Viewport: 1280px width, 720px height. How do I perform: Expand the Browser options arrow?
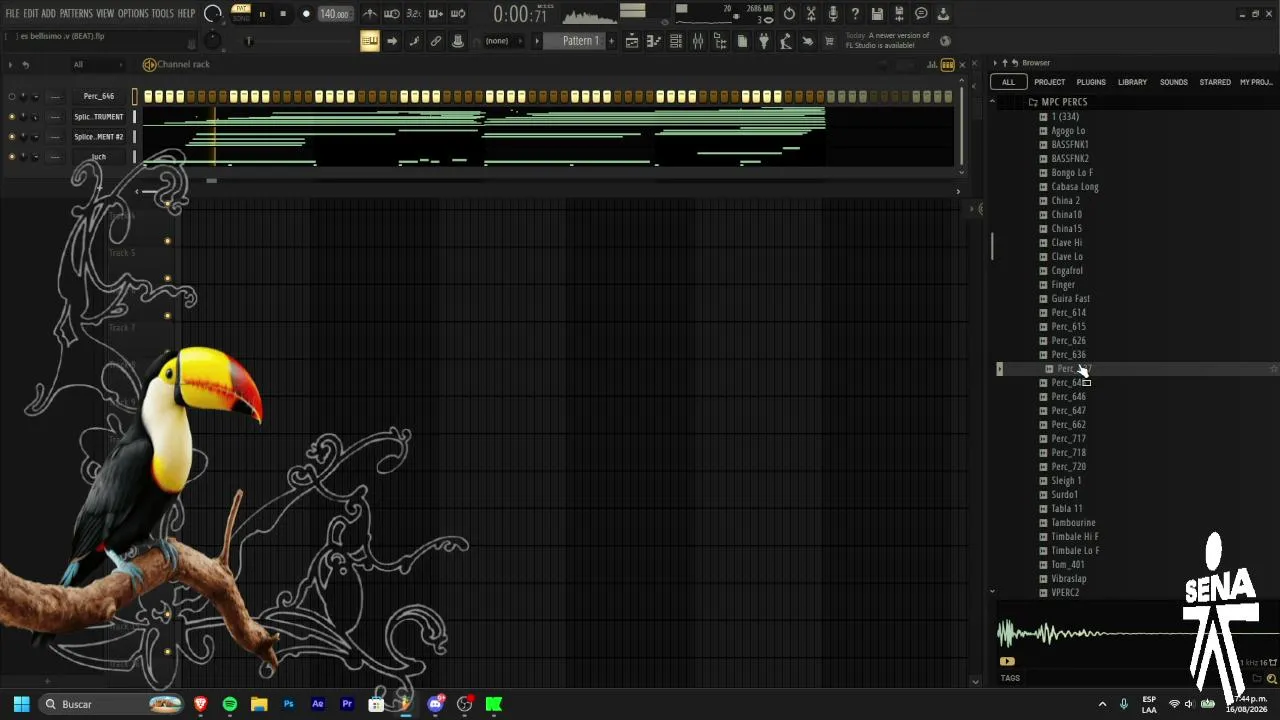(x=995, y=63)
